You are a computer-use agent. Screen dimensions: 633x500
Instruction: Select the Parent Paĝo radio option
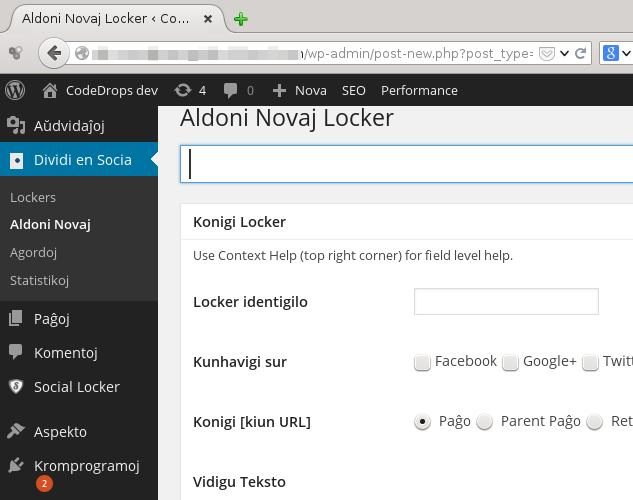click(485, 422)
